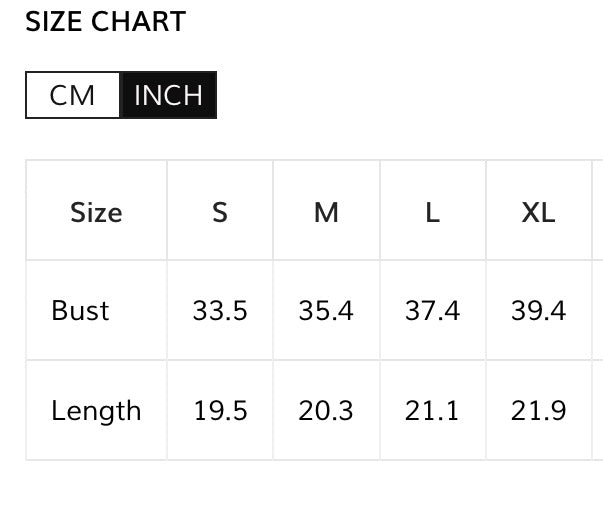Click the cut-off header cell after XL
The height and width of the screenshot is (511, 603).
pos(598,212)
